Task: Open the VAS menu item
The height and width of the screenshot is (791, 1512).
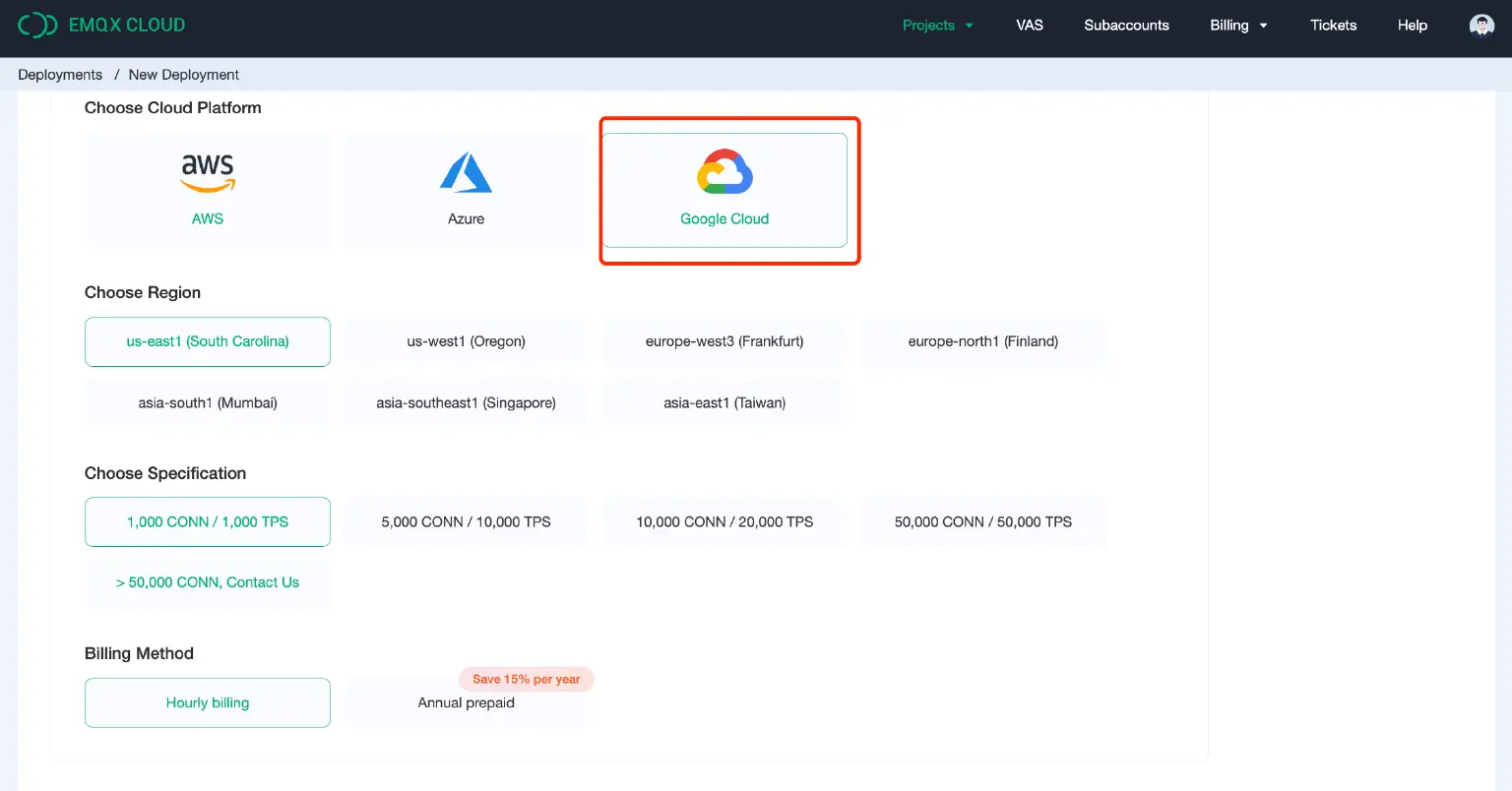Action: tap(1029, 26)
